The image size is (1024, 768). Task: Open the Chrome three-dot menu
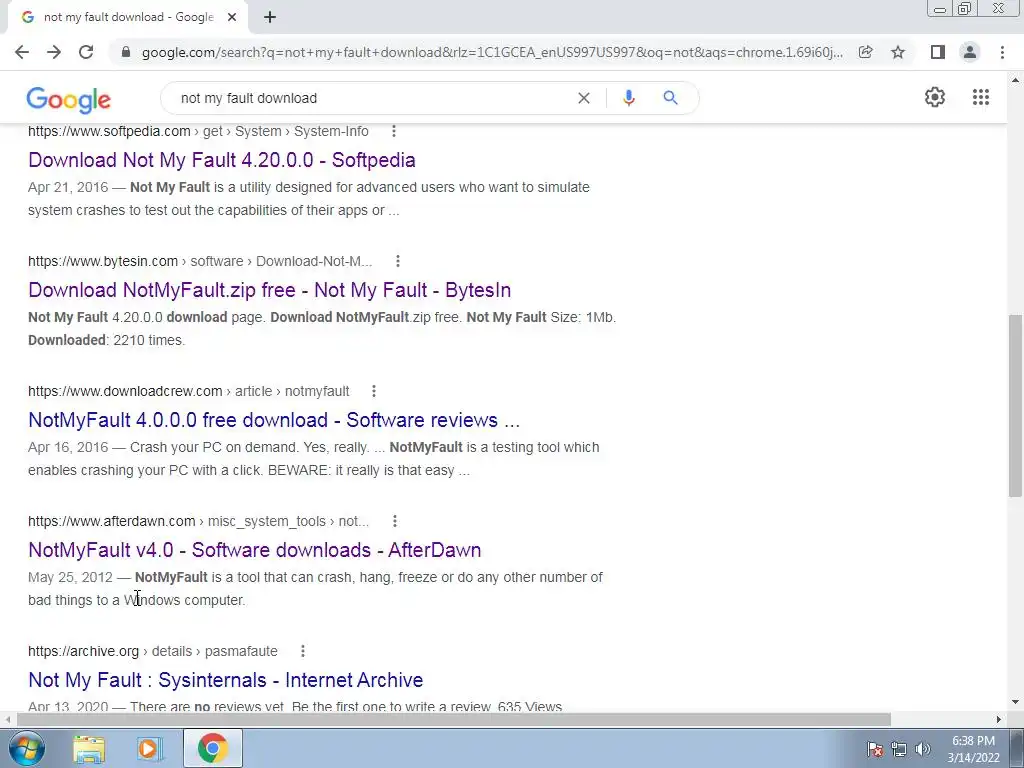[x=1002, y=52]
